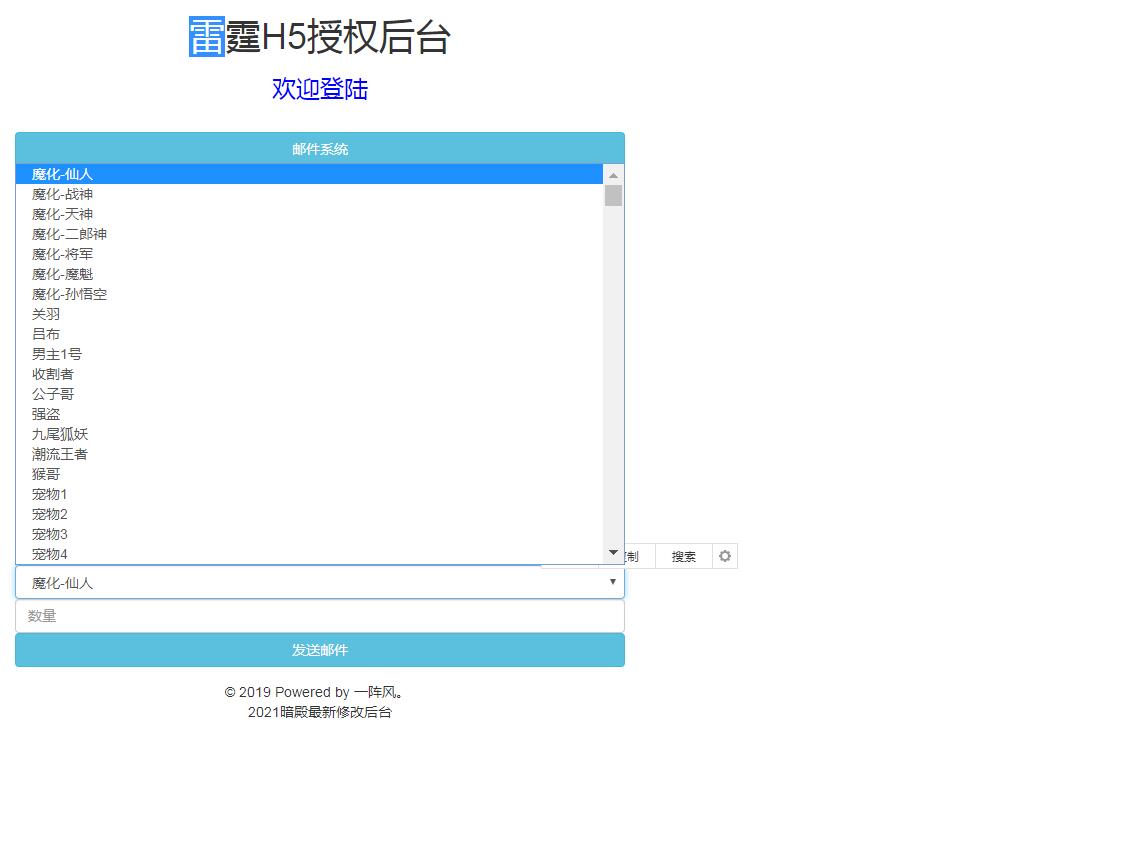Choose 魔化-二郎神 from the list
The height and width of the screenshot is (848, 1142).
click(x=69, y=234)
